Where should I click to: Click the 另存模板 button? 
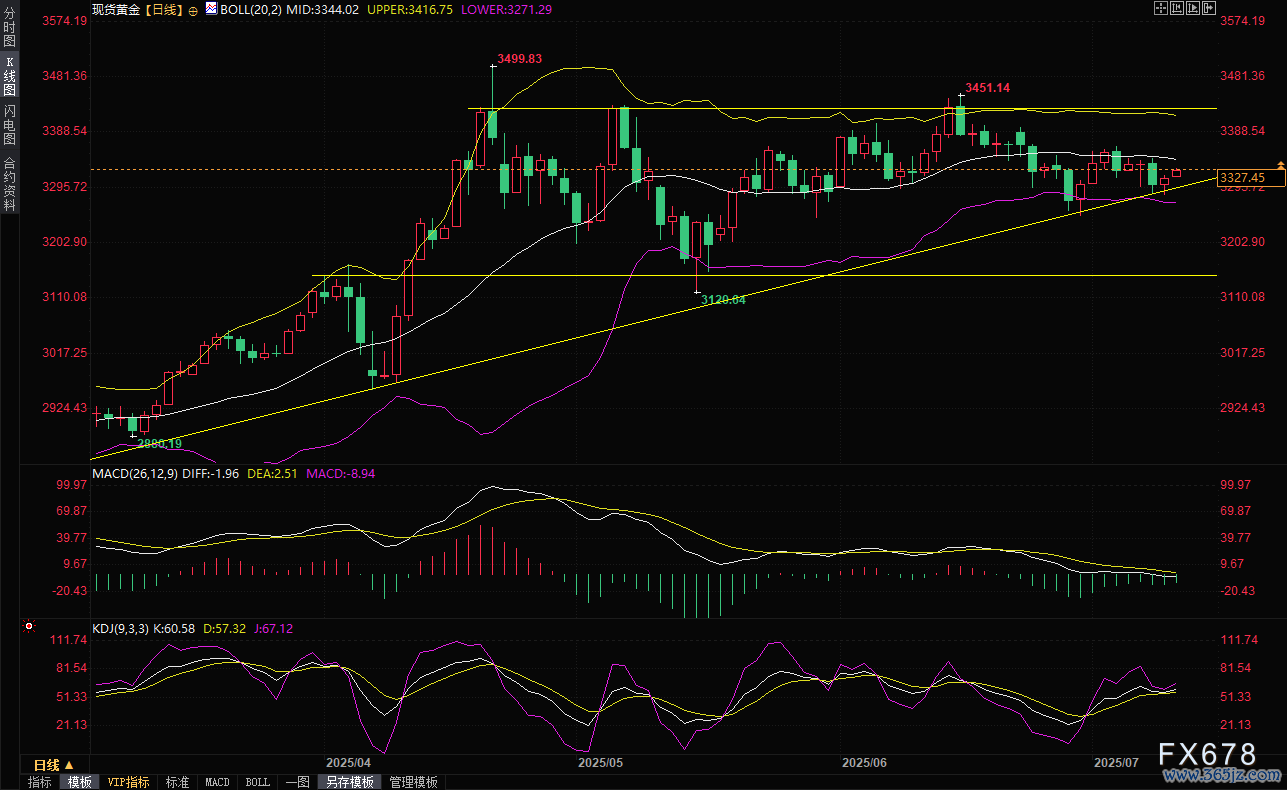point(350,782)
